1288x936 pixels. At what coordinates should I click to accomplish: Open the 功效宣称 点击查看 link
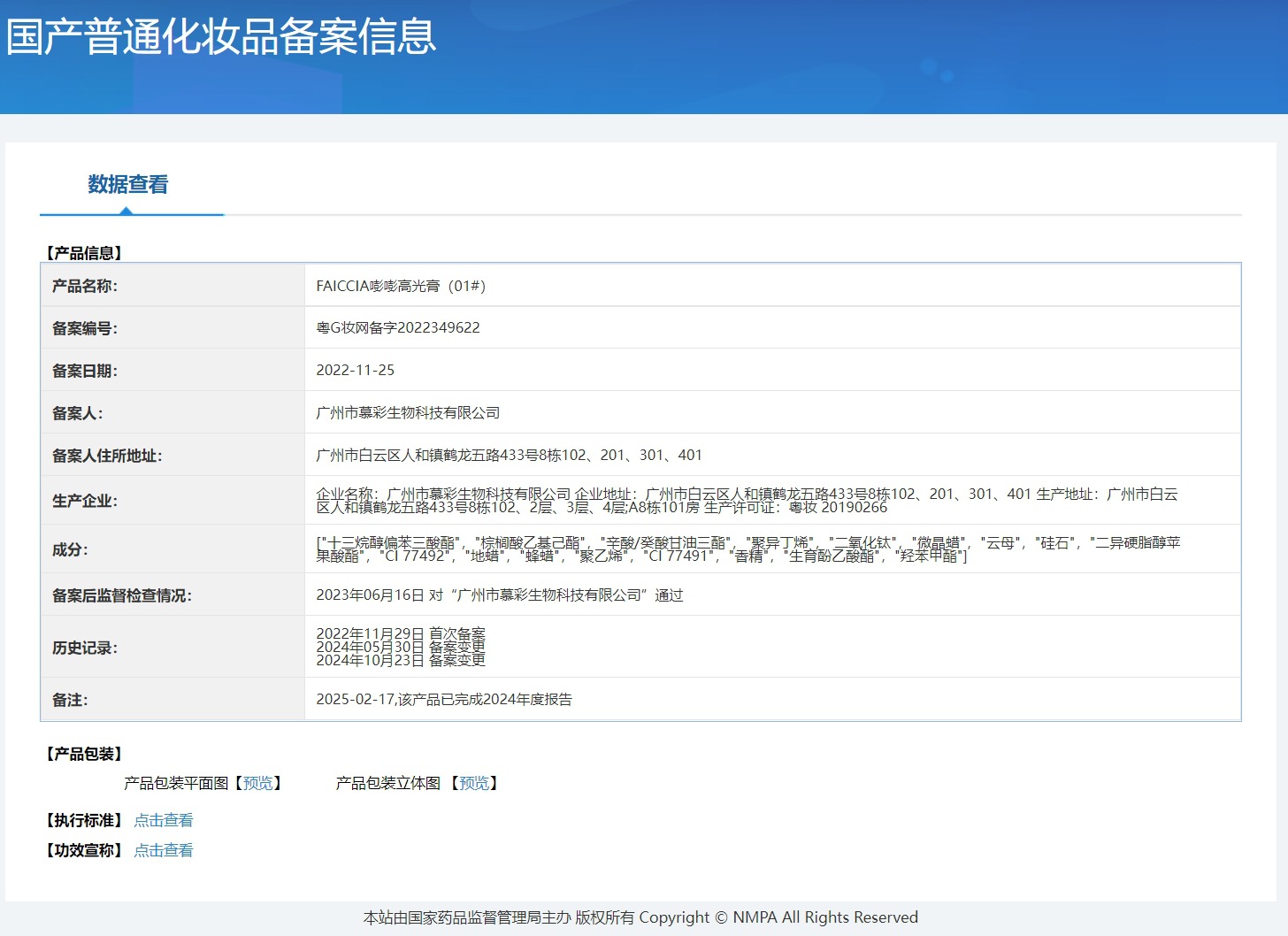(x=164, y=850)
